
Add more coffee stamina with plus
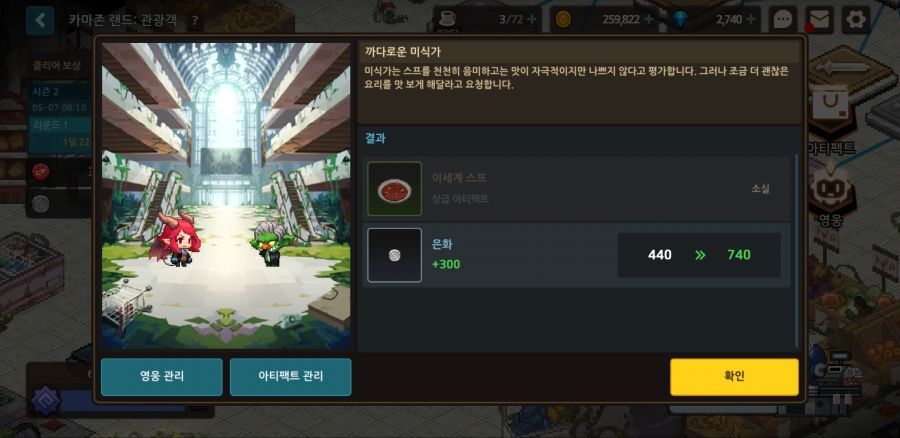532,20
